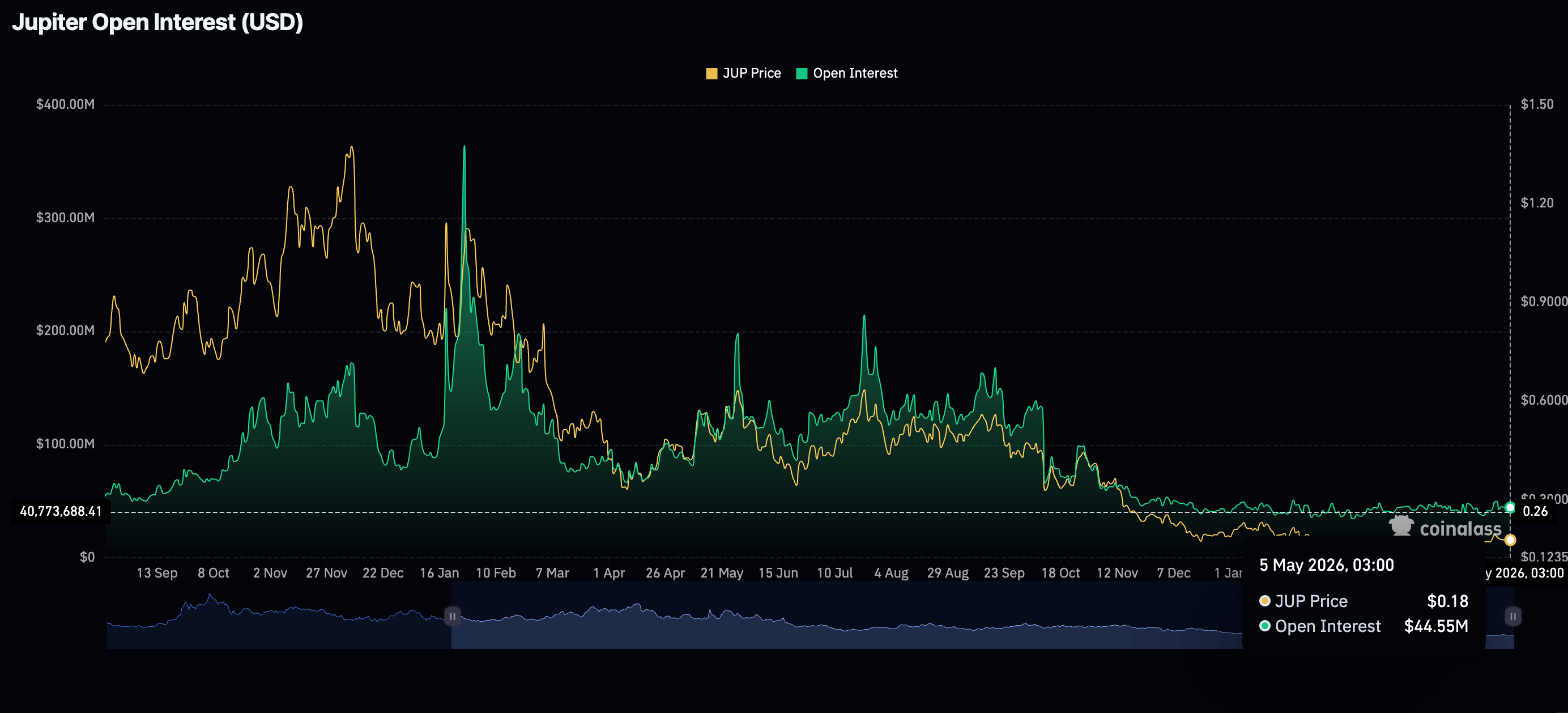Click the $0.1235 right axis label
This screenshot has width=1568, height=713.
[1544, 557]
